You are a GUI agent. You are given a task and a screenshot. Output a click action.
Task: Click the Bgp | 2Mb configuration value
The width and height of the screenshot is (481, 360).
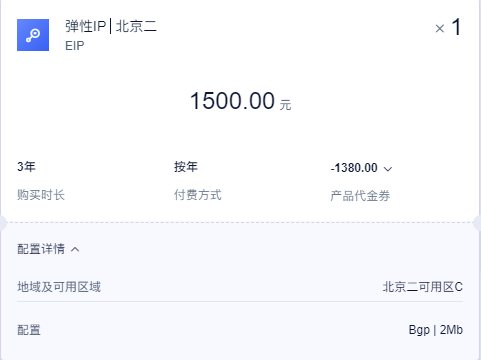[436, 330]
